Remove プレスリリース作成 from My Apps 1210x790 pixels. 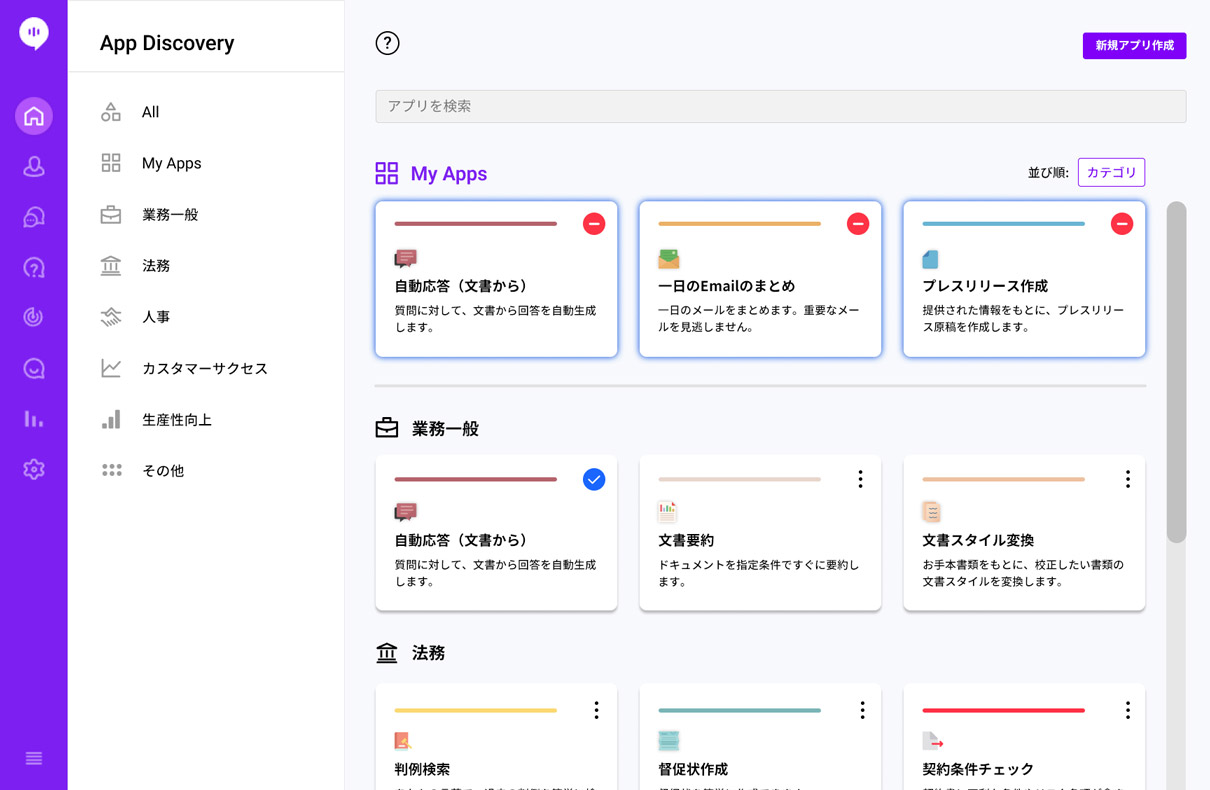pos(1122,224)
